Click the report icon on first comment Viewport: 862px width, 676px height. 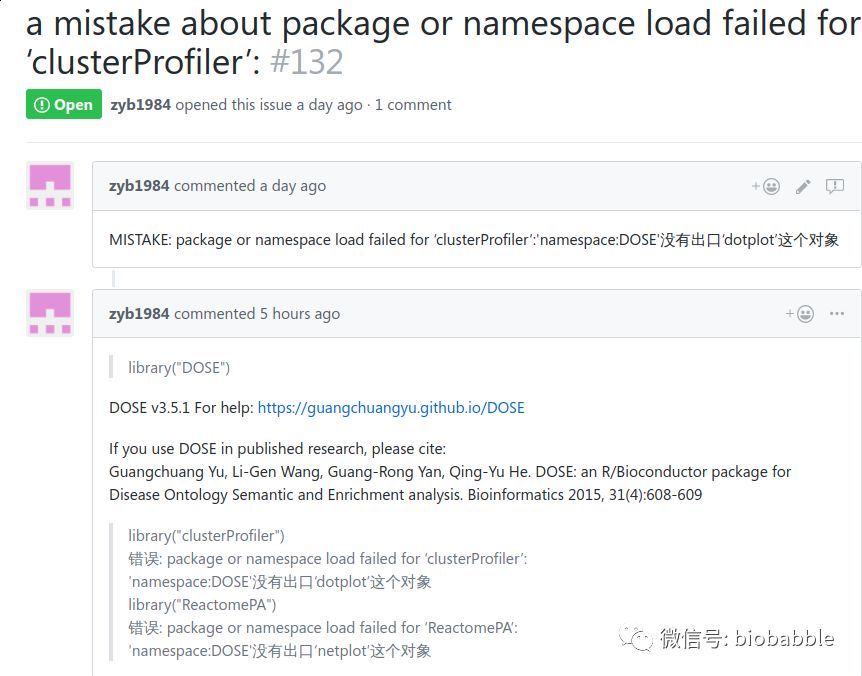click(x=835, y=186)
